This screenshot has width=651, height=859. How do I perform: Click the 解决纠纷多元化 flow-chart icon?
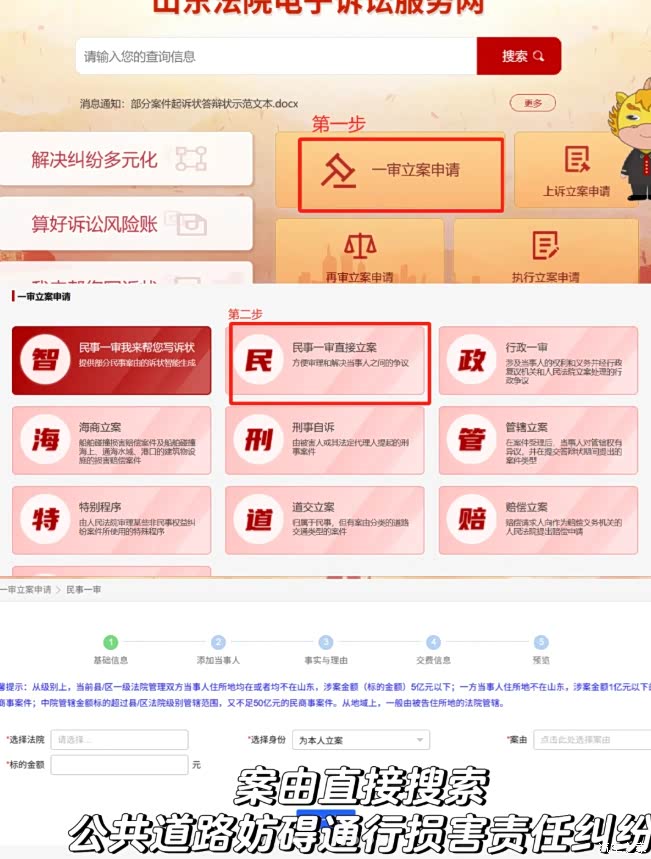click(191, 159)
